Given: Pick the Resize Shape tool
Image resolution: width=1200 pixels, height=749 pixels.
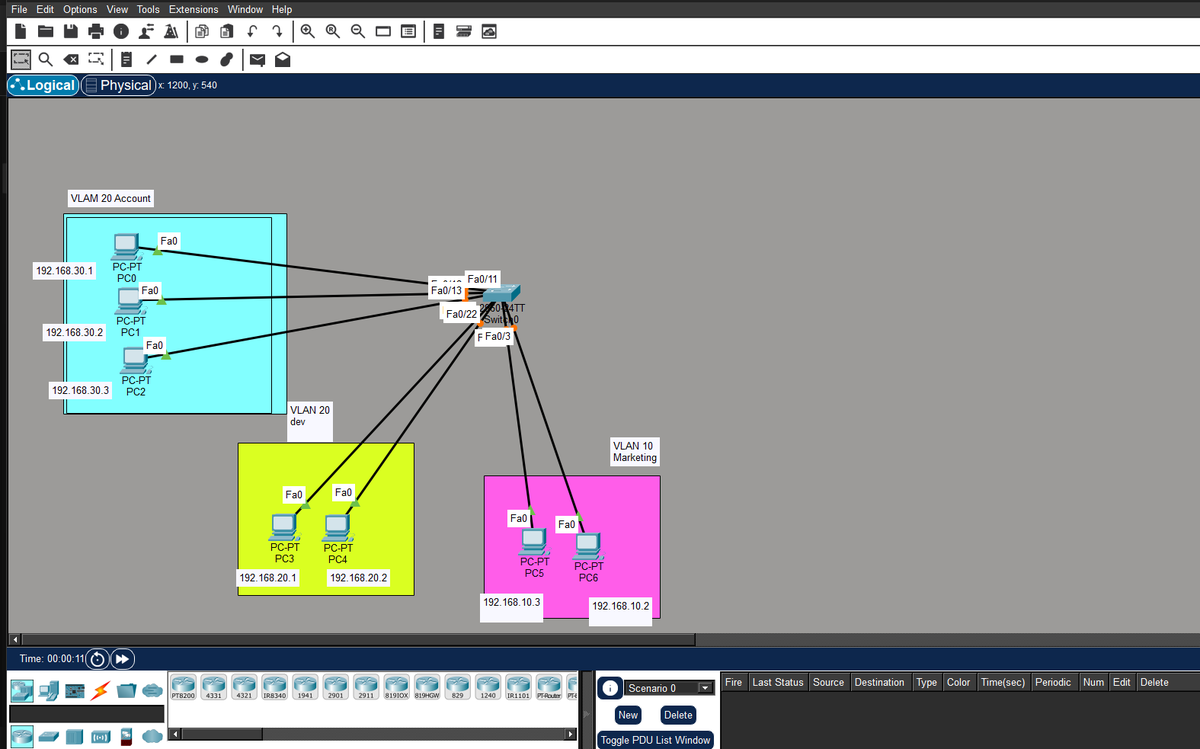Looking at the screenshot, I should click(96, 60).
